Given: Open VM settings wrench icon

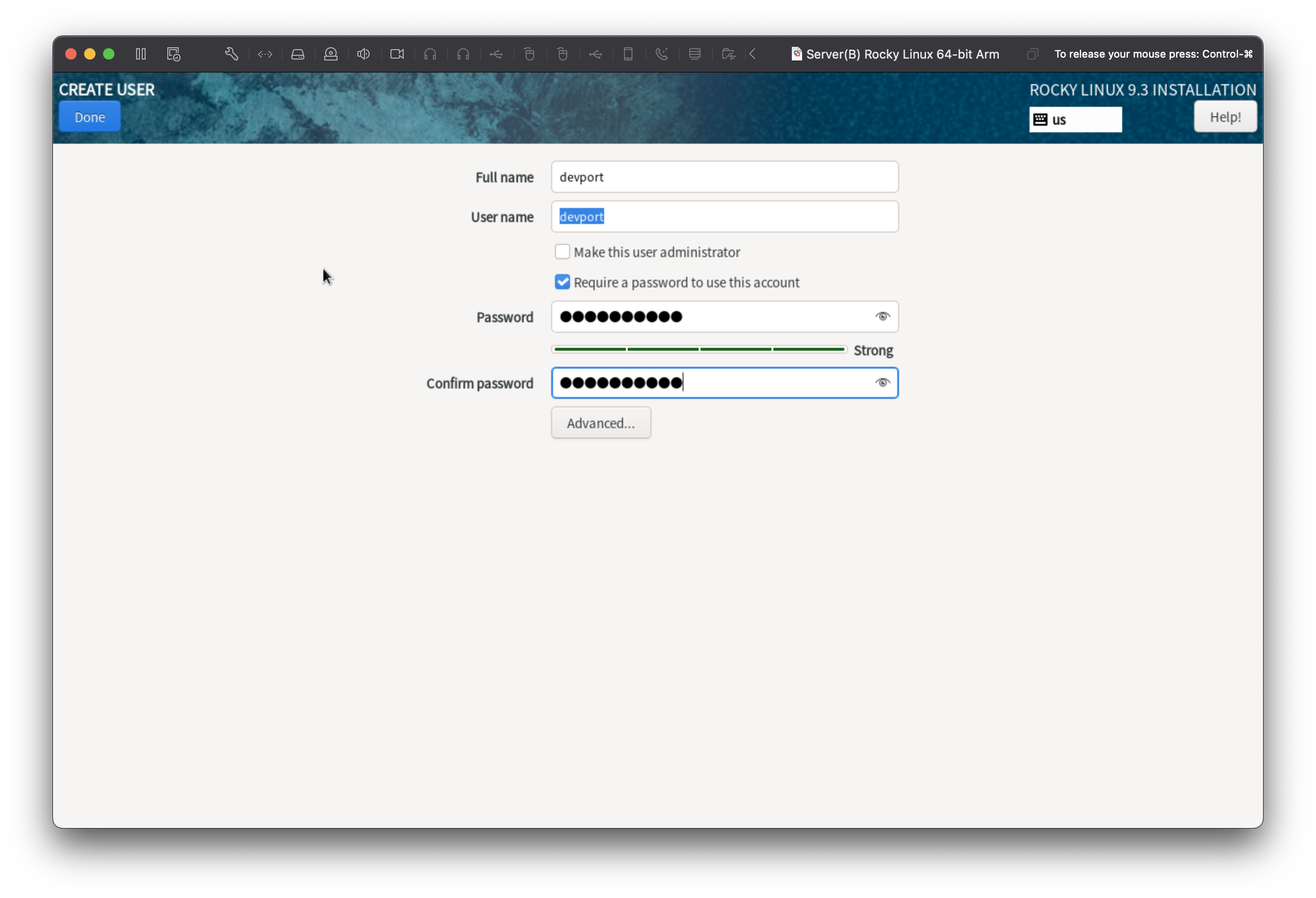Looking at the screenshot, I should coord(231,54).
